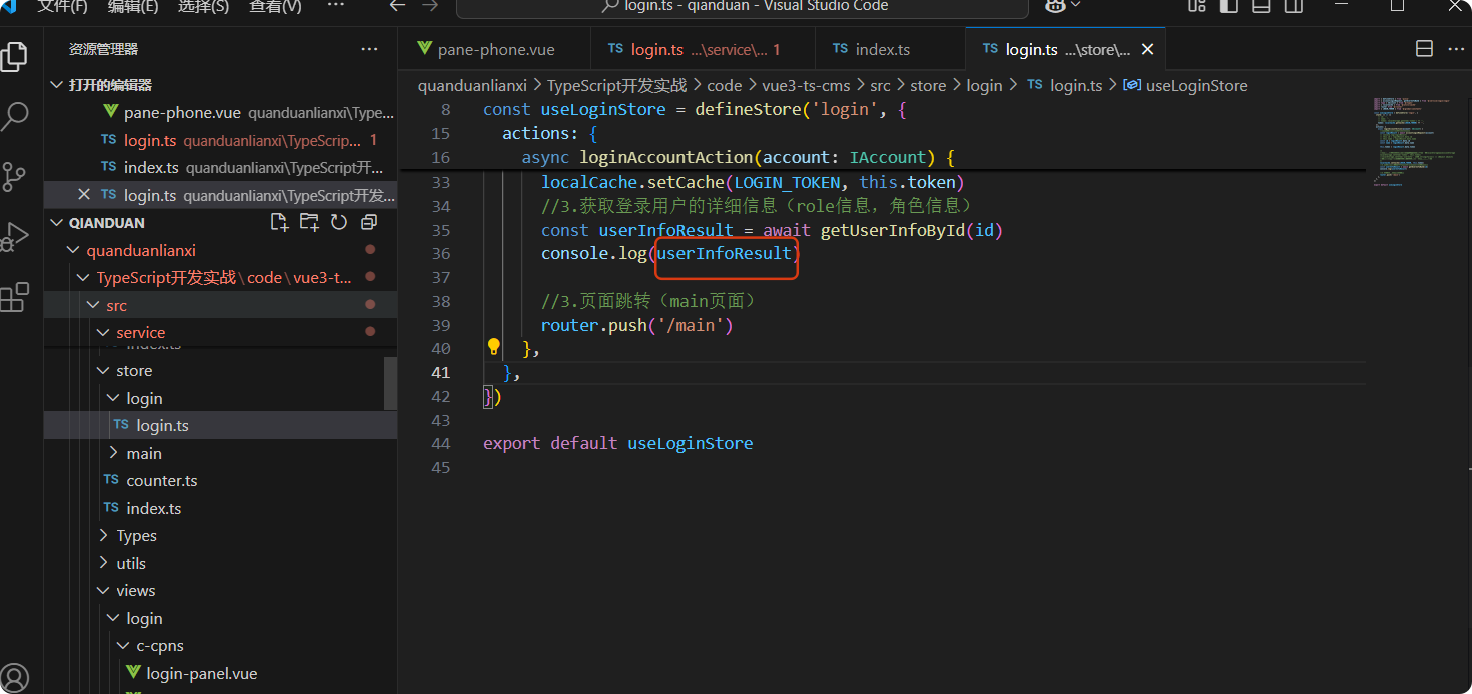
Task: Open index.ts from open editors list
Action: (221, 167)
